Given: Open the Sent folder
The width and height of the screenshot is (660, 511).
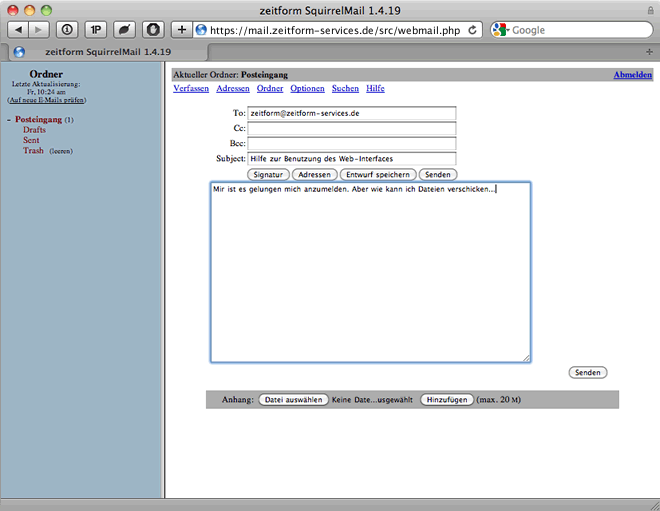Looking at the screenshot, I should (31, 140).
